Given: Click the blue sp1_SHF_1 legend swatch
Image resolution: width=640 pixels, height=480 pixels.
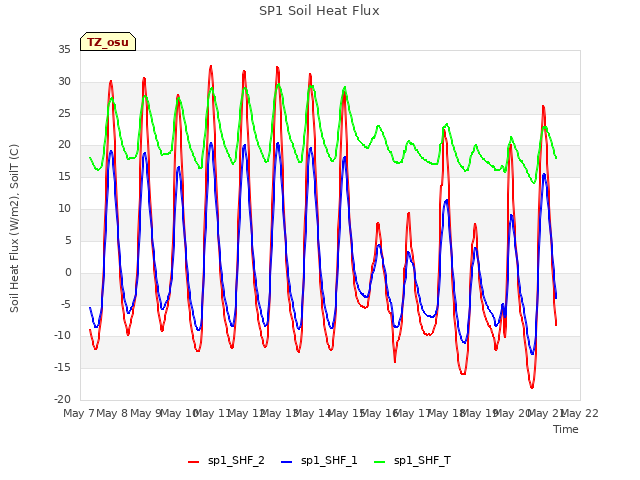Looking at the screenshot, I should 287,462.
